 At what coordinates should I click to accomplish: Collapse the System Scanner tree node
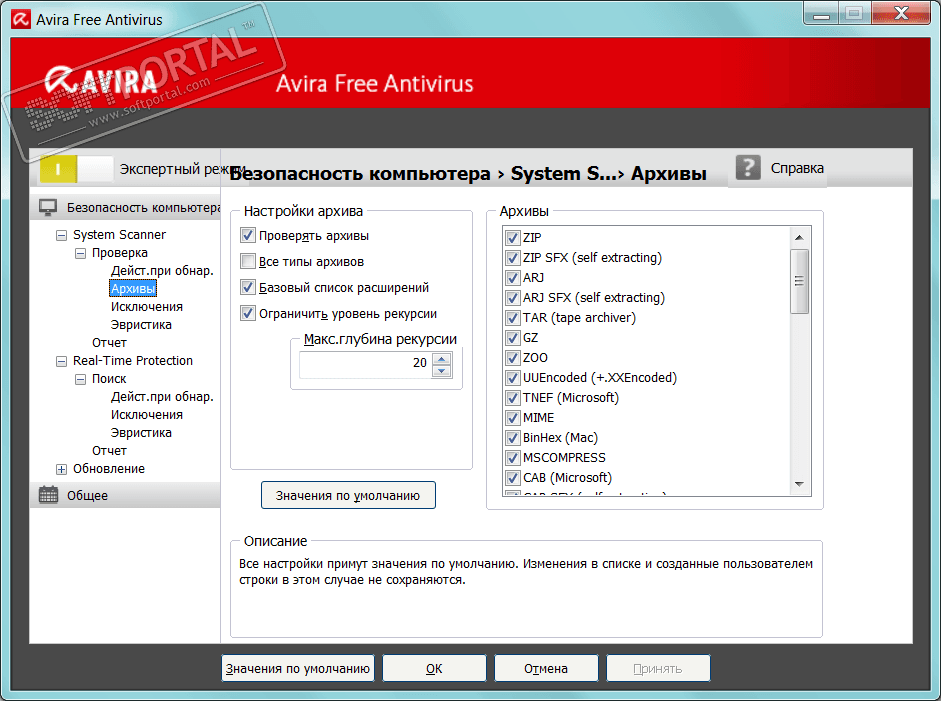61,235
